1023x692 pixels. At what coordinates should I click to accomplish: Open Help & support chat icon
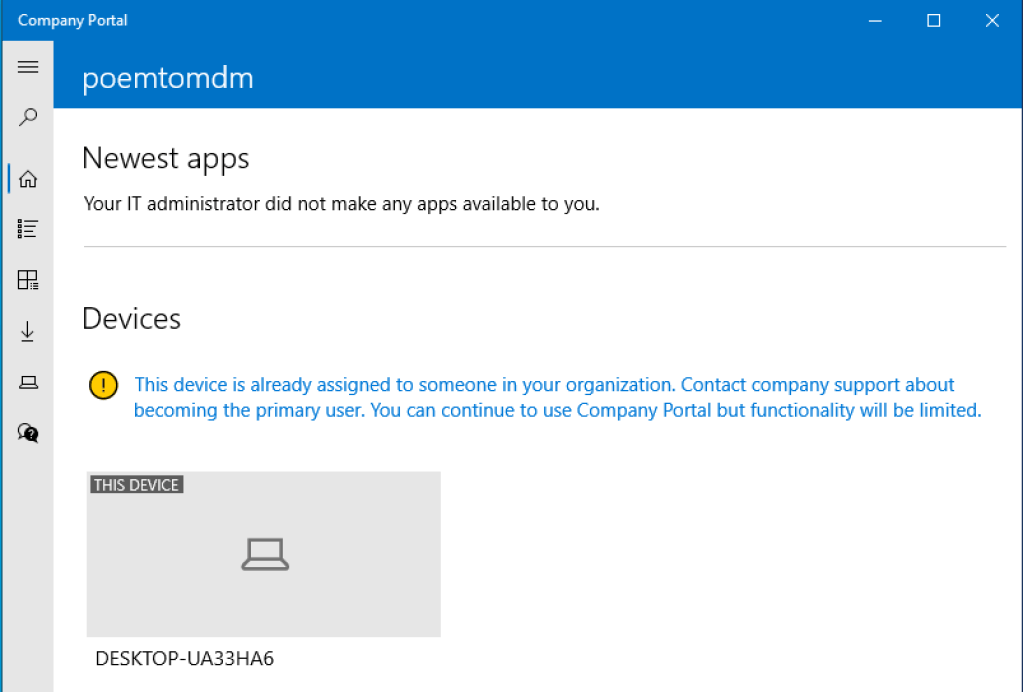click(28, 432)
